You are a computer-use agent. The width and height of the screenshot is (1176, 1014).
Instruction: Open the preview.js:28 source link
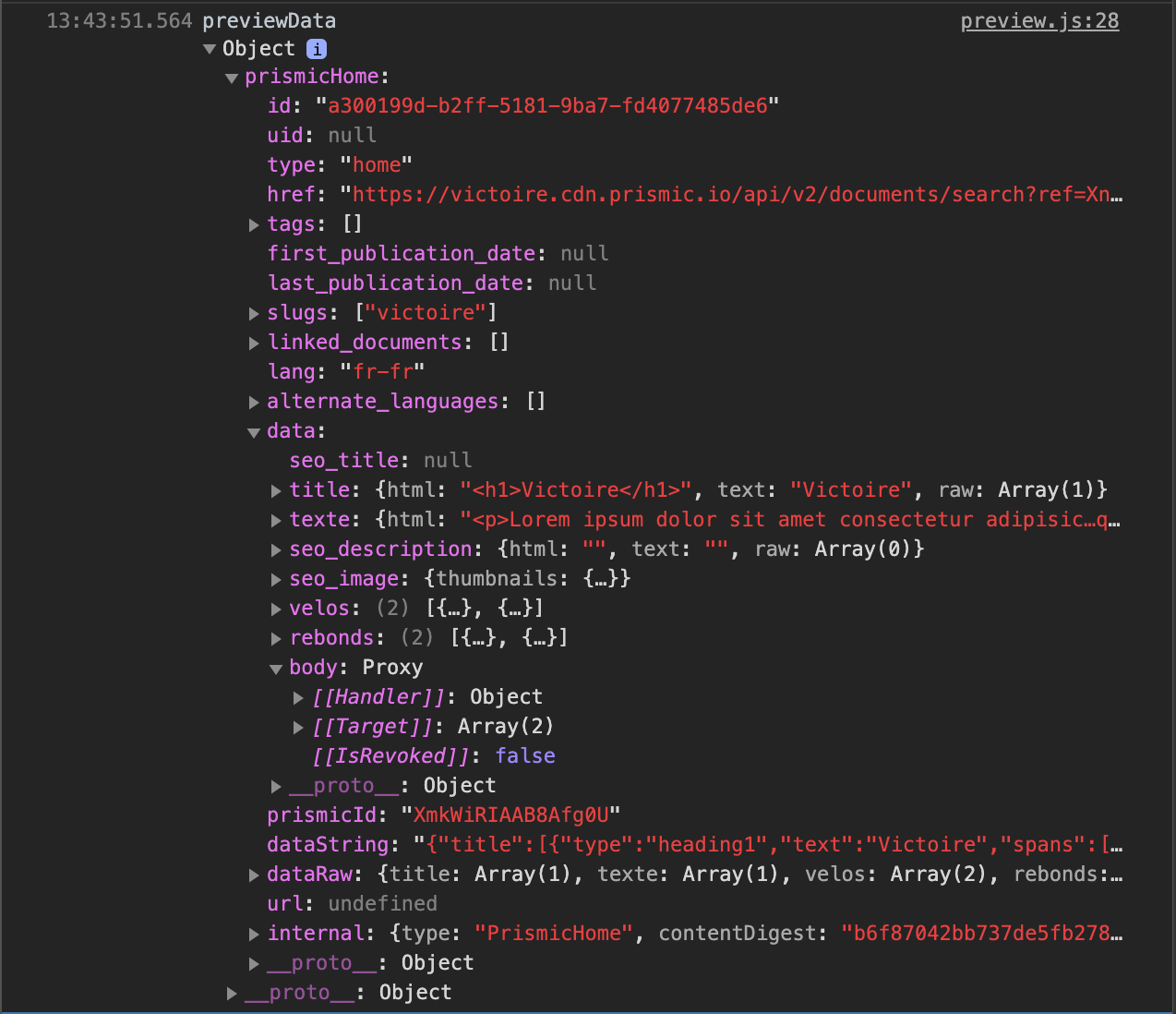point(1039,20)
